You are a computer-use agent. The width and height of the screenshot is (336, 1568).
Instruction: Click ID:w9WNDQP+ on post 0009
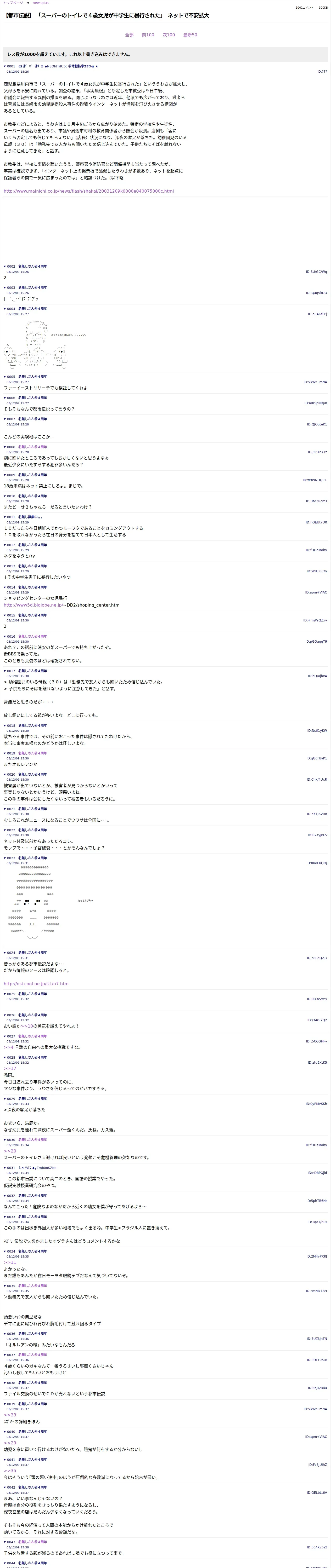click(315, 480)
